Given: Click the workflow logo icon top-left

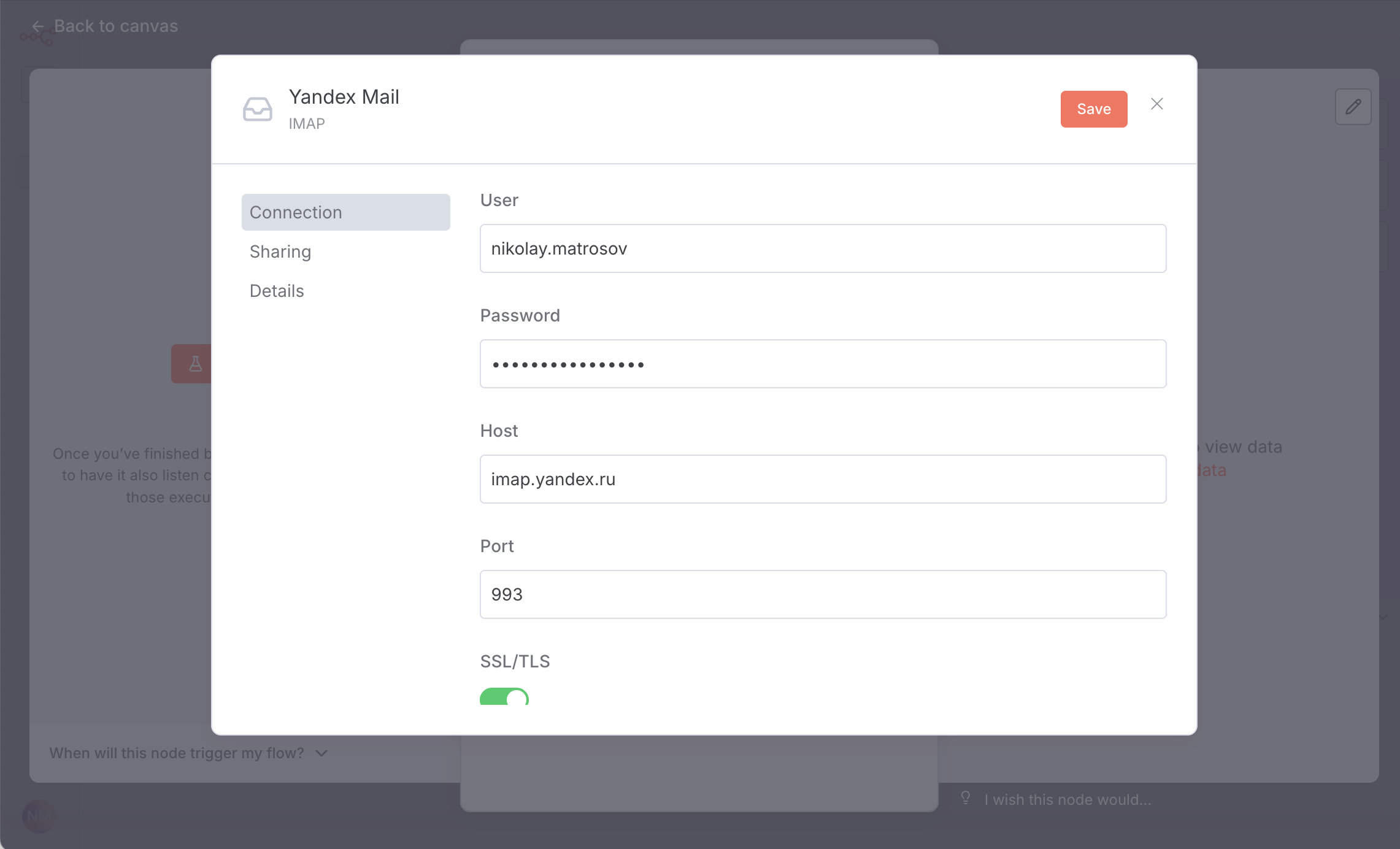Looking at the screenshot, I should coord(37,38).
